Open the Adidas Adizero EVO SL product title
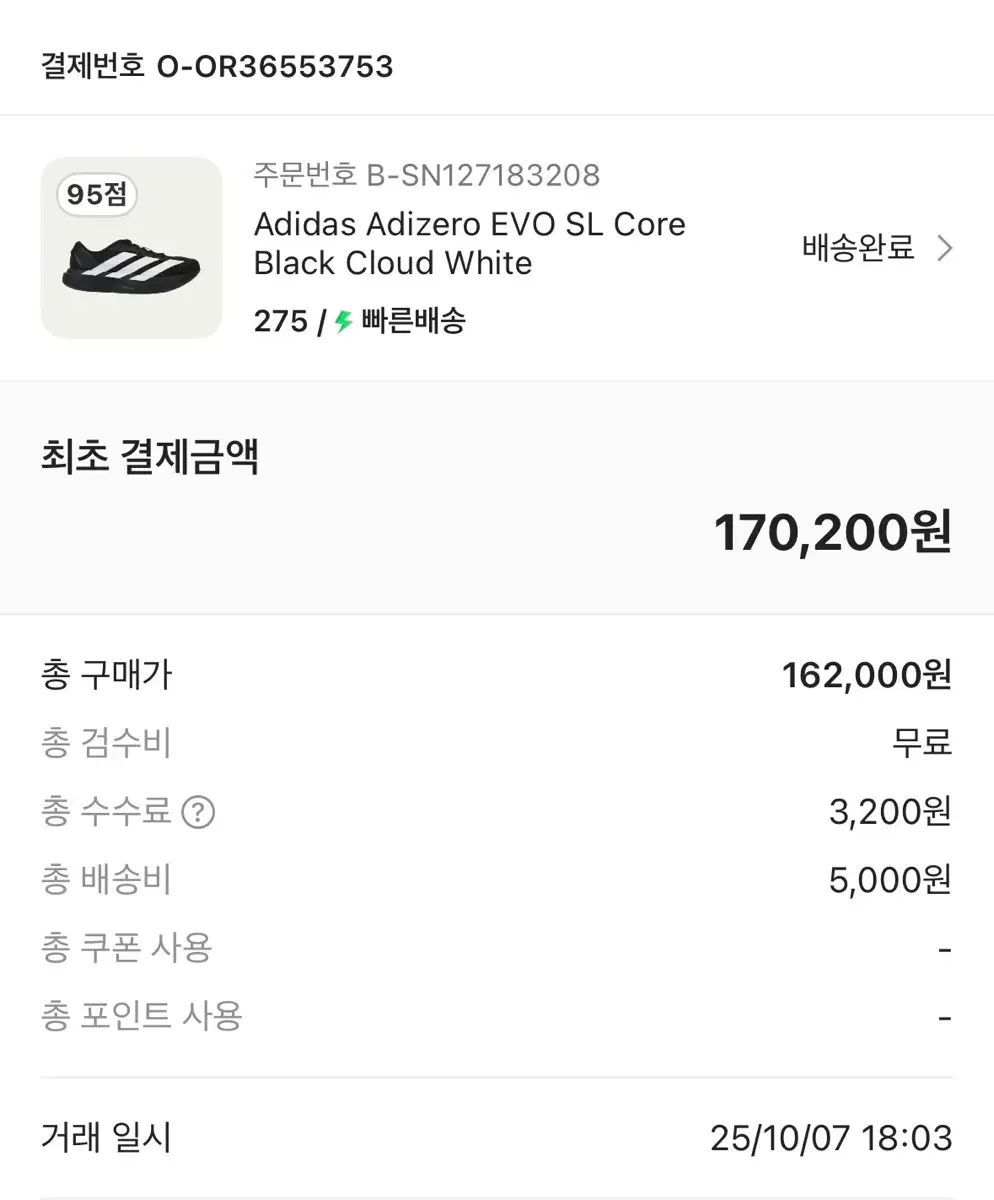This screenshot has width=994, height=1200. 469,243
